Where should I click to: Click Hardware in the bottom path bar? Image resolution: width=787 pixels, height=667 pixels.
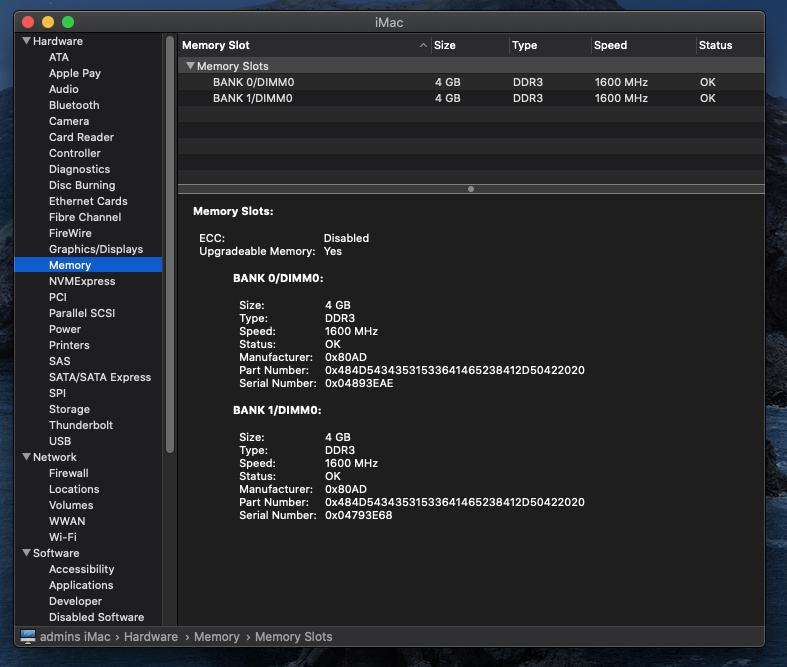[x=151, y=637]
